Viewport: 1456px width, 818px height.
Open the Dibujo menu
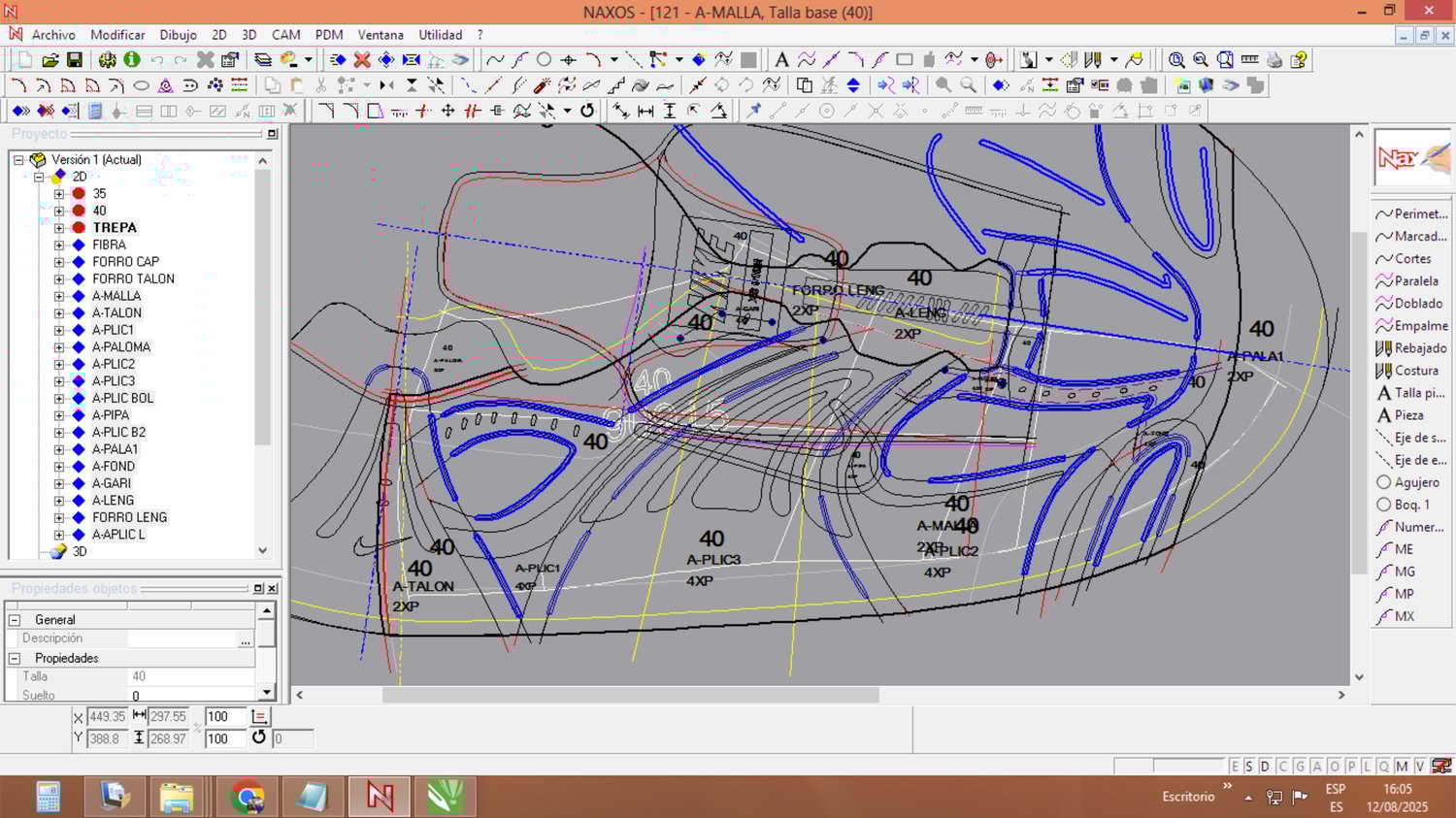coord(178,35)
